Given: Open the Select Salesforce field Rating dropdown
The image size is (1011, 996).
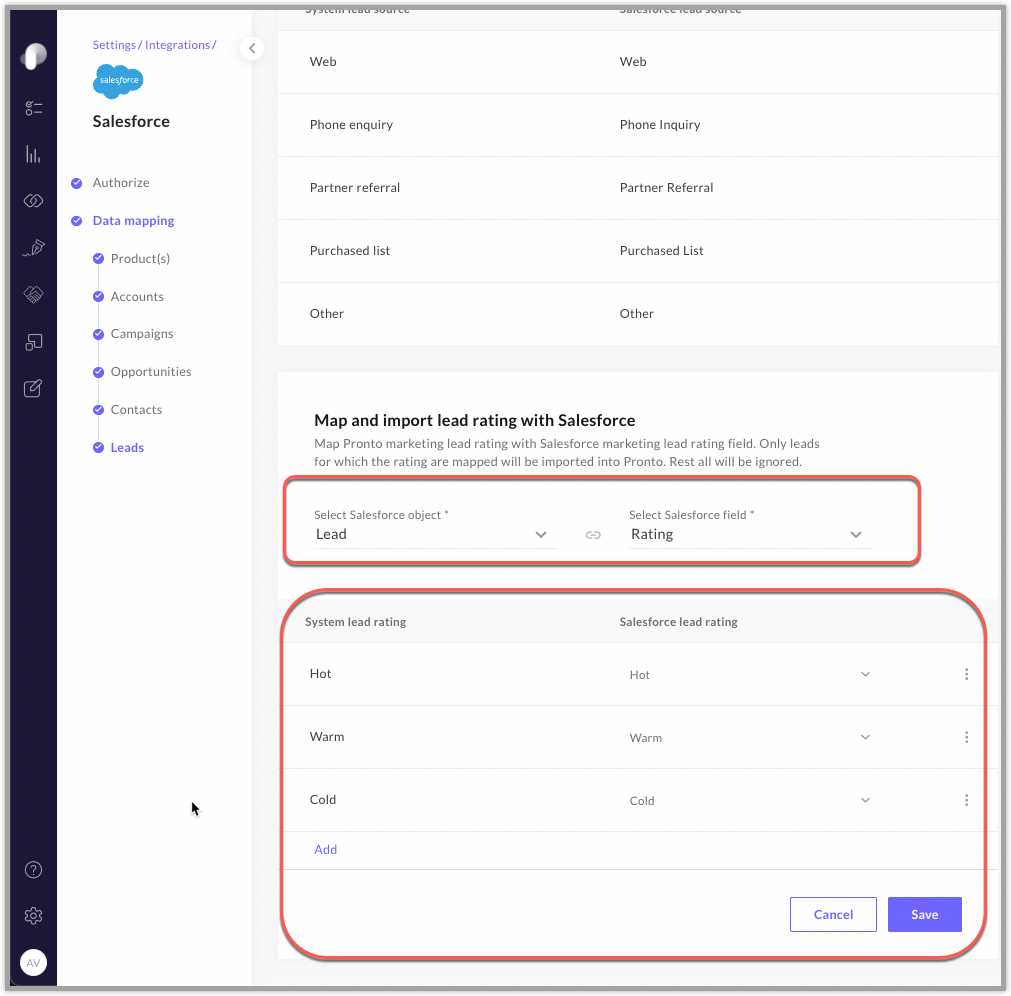Looking at the screenshot, I should tap(855, 534).
